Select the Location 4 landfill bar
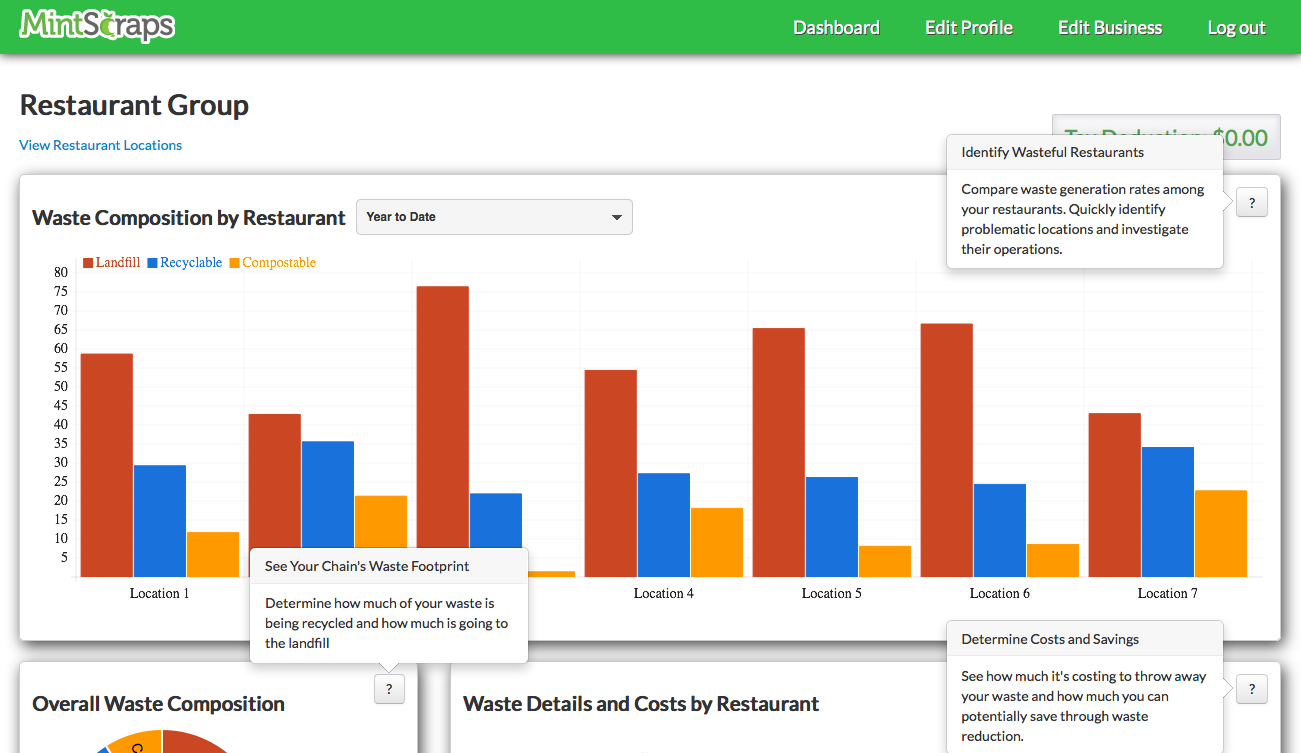 pyautogui.click(x=611, y=473)
